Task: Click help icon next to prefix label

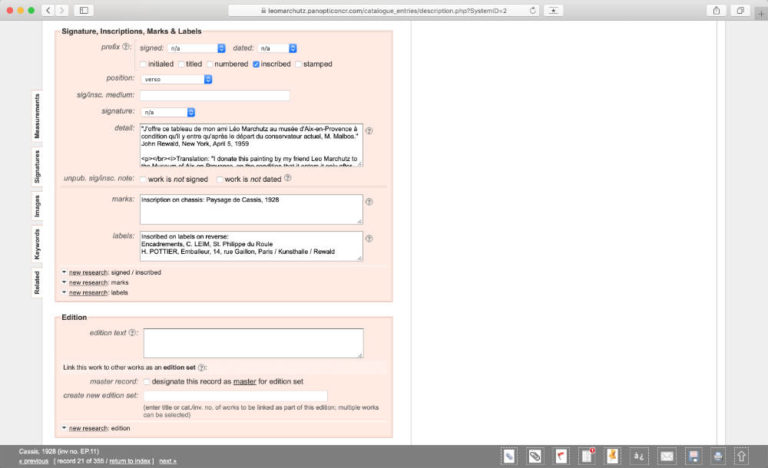Action: pyautogui.click(x=126, y=47)
